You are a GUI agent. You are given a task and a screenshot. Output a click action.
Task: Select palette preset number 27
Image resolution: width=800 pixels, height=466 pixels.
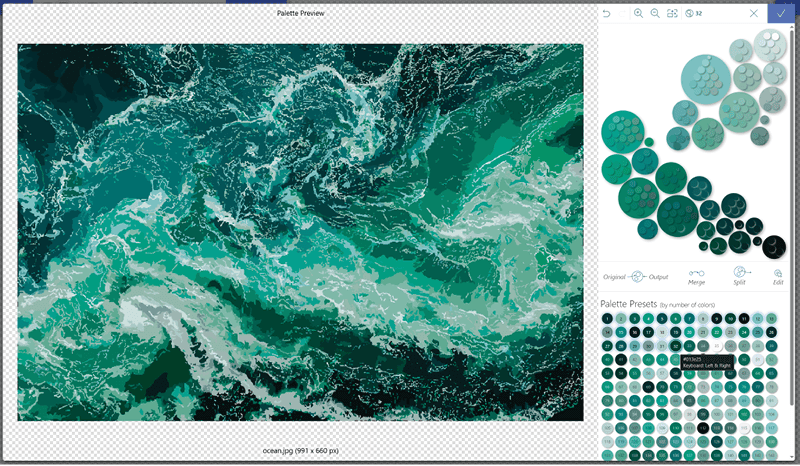click(607, 346)
